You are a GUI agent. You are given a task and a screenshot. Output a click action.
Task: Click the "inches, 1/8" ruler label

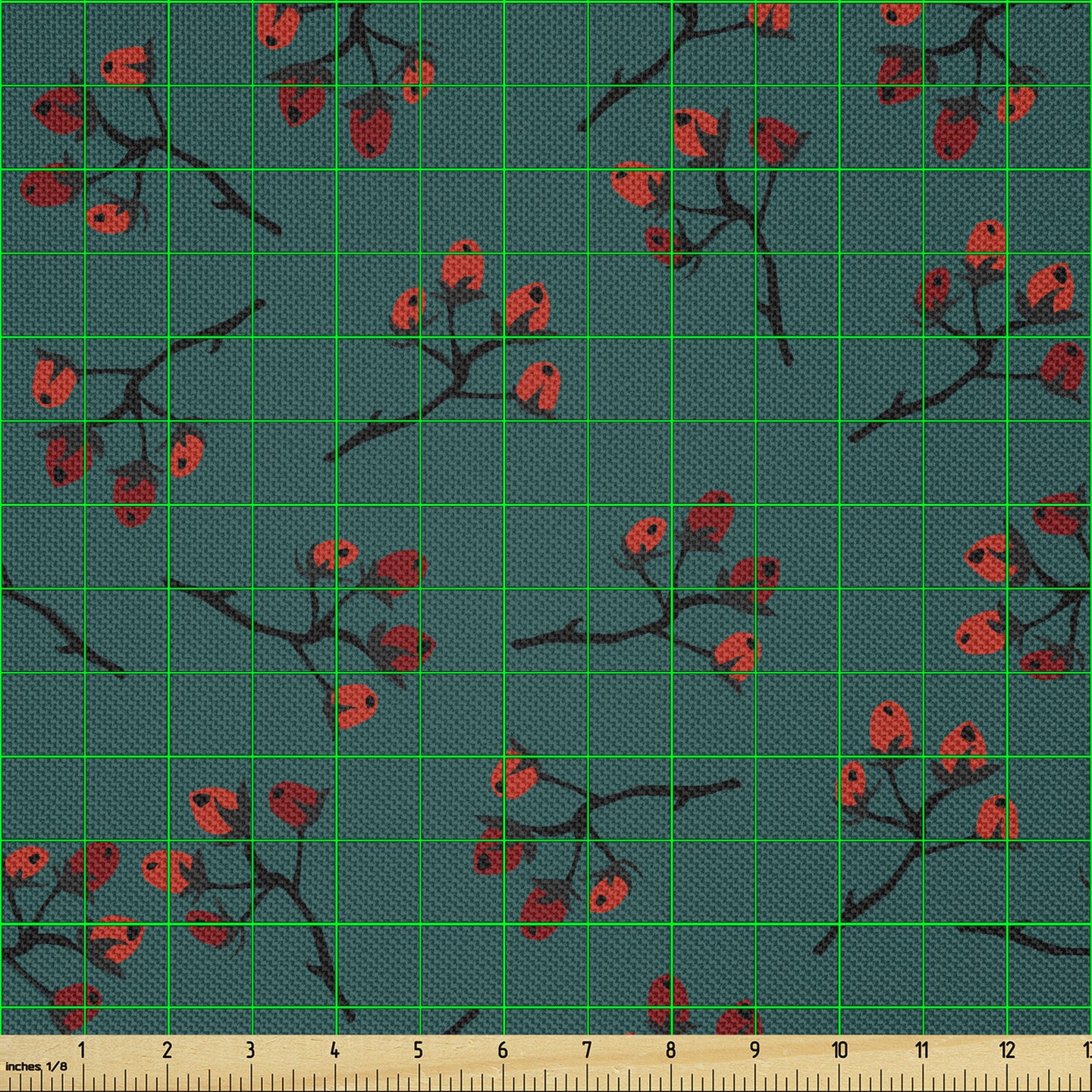(x=36, y=1066)
